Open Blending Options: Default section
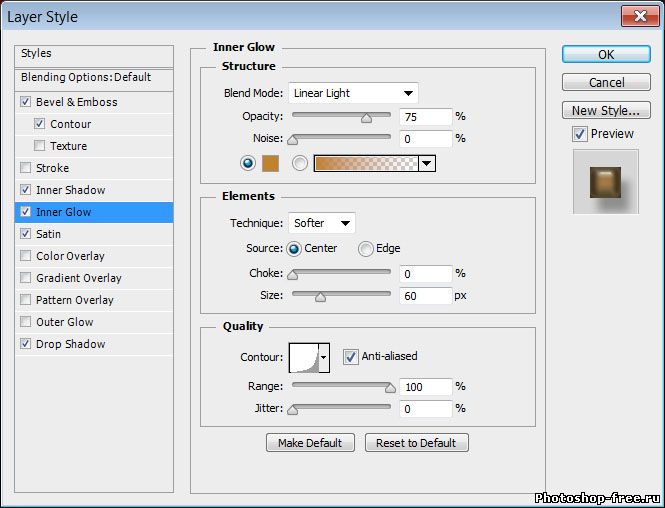This screenshot has width=665, height=508. click(x=86, y=77)
